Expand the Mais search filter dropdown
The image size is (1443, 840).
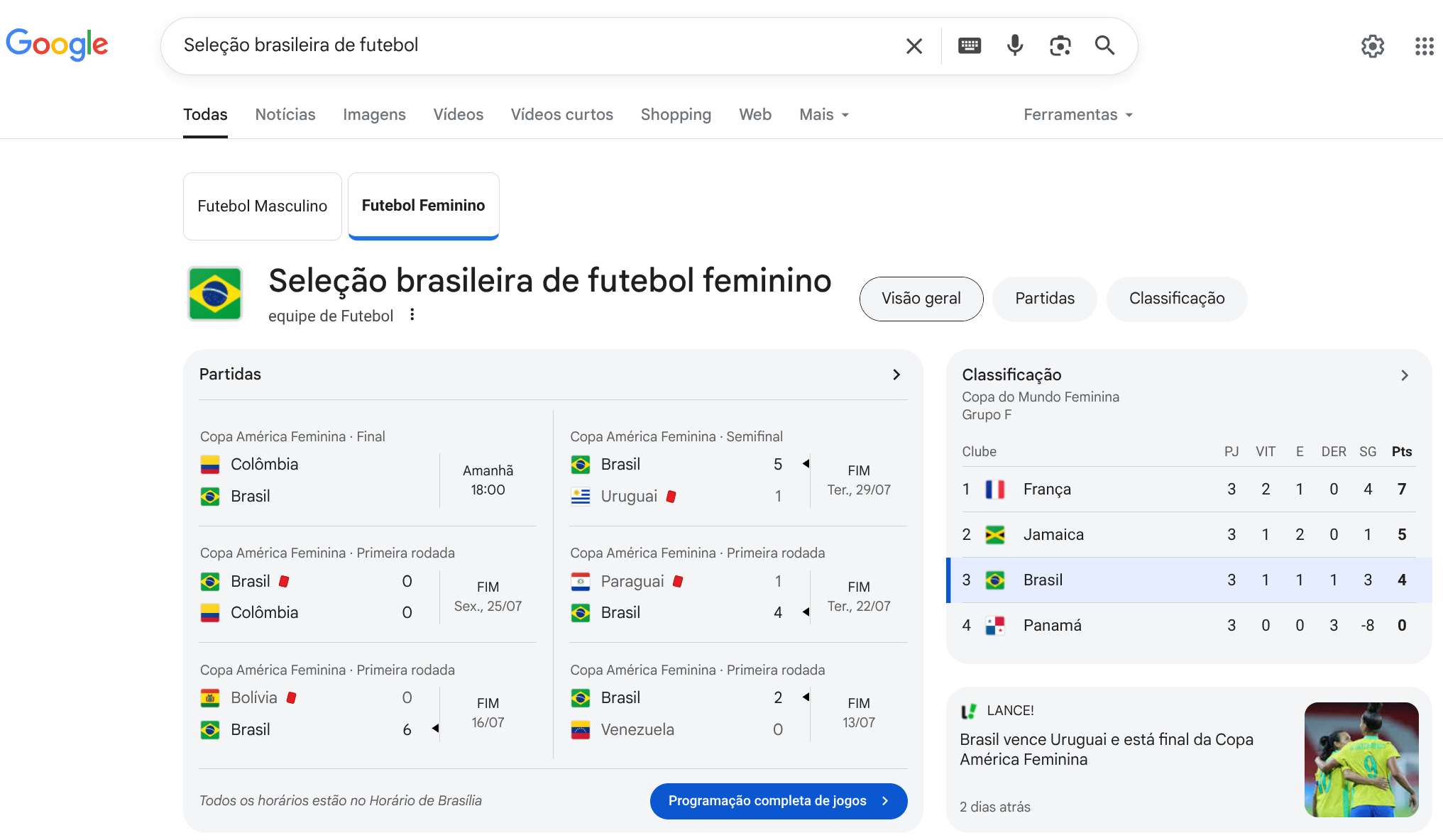[824, 115]
